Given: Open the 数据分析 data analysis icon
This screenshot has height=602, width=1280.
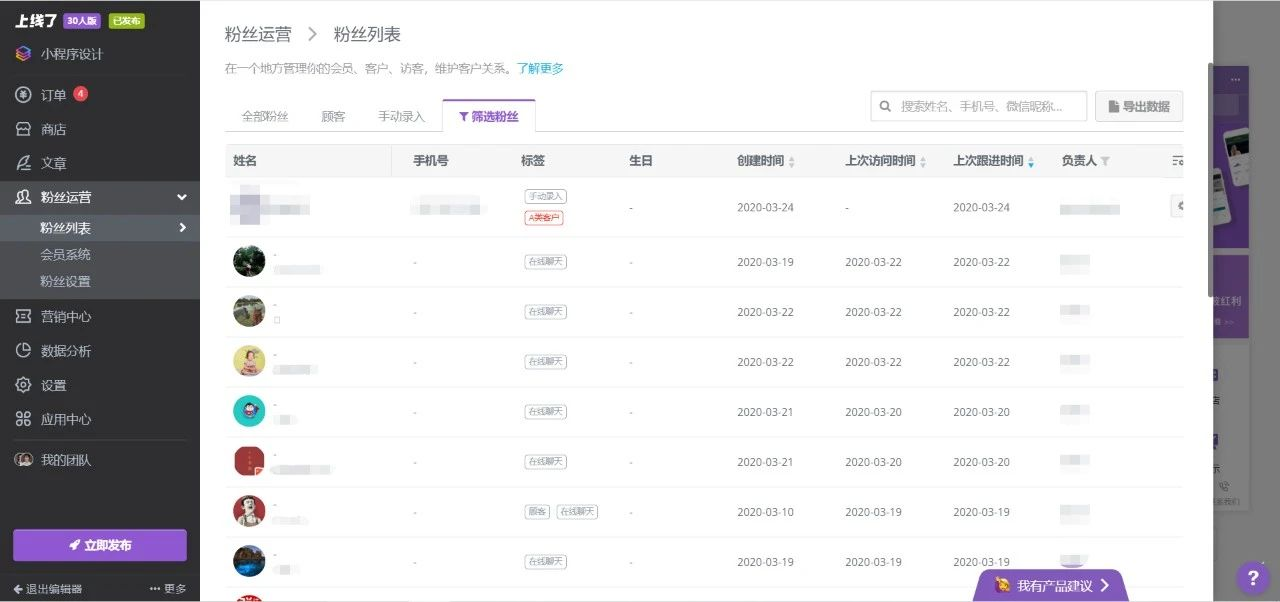Looking at the screenshot, I should click(x=22, y=350).
